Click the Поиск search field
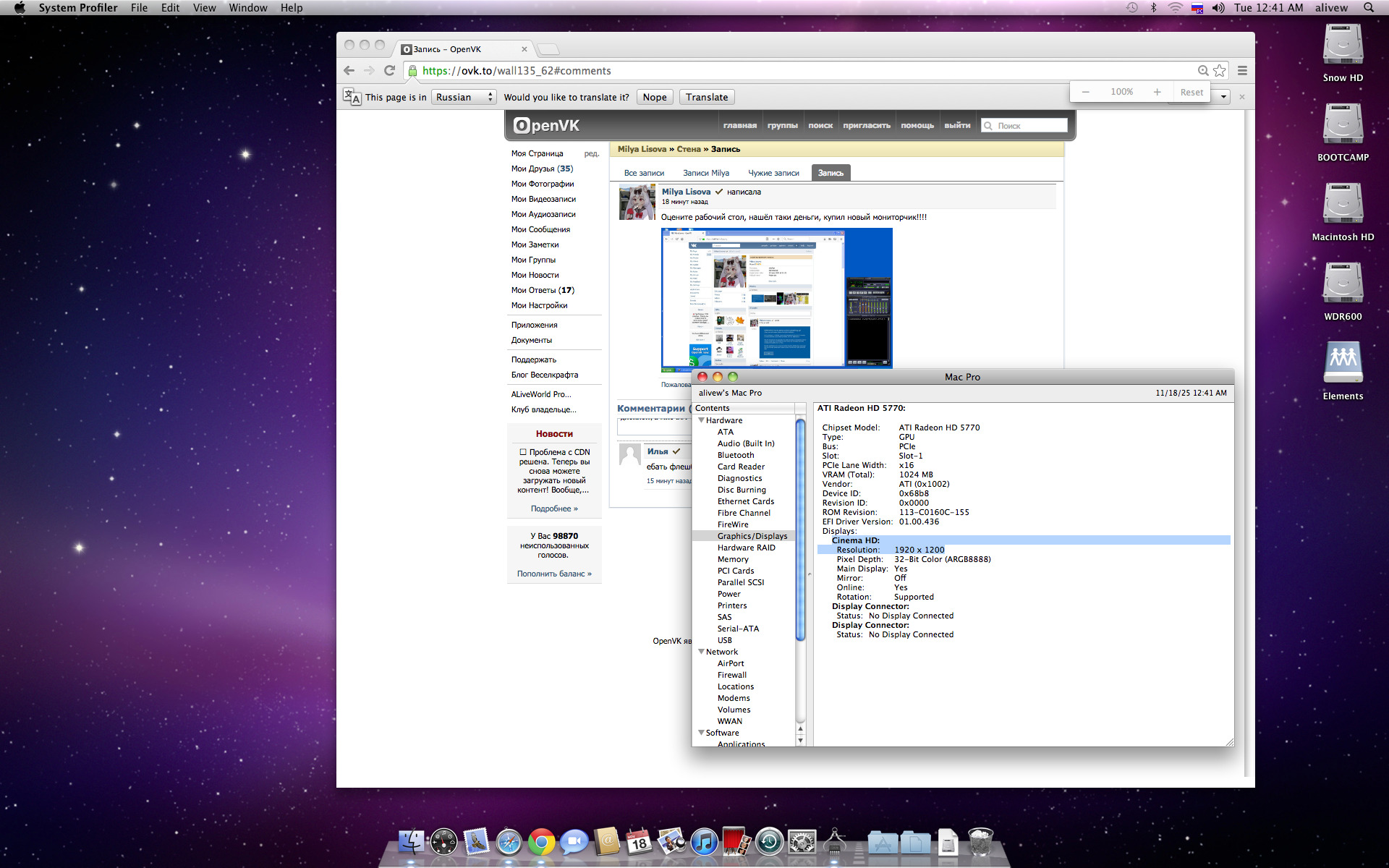The image size is (1389, 868). click(x=1029, y=126)
